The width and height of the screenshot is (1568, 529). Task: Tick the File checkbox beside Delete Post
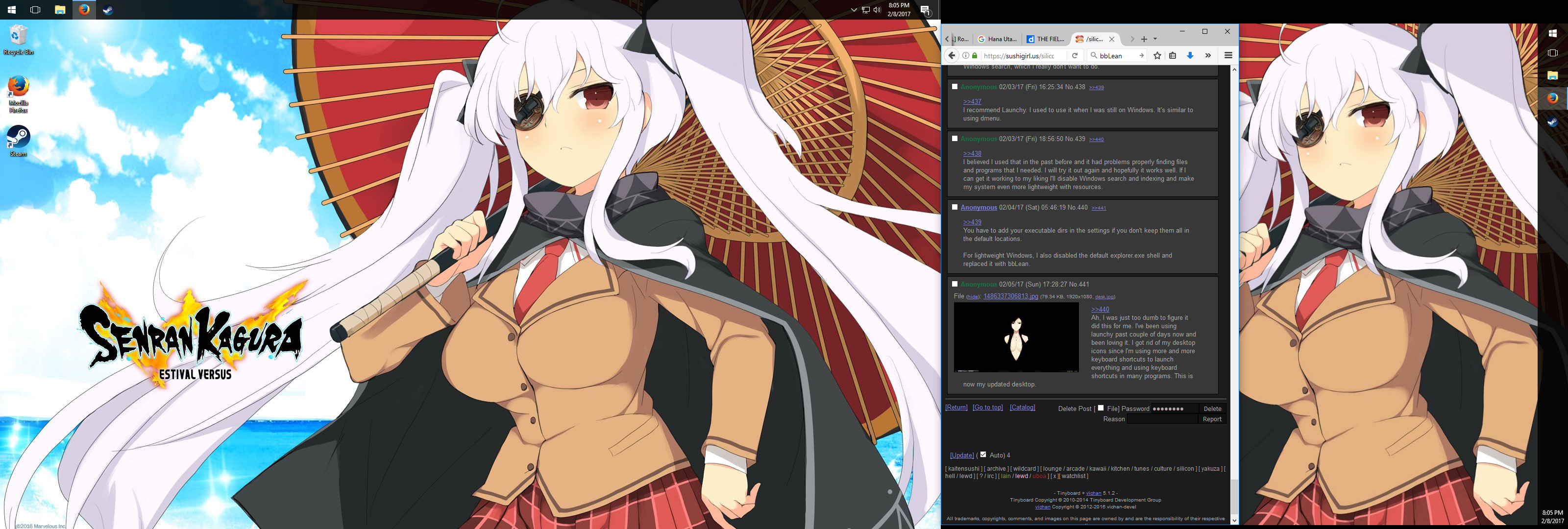tap(1101, 408)
